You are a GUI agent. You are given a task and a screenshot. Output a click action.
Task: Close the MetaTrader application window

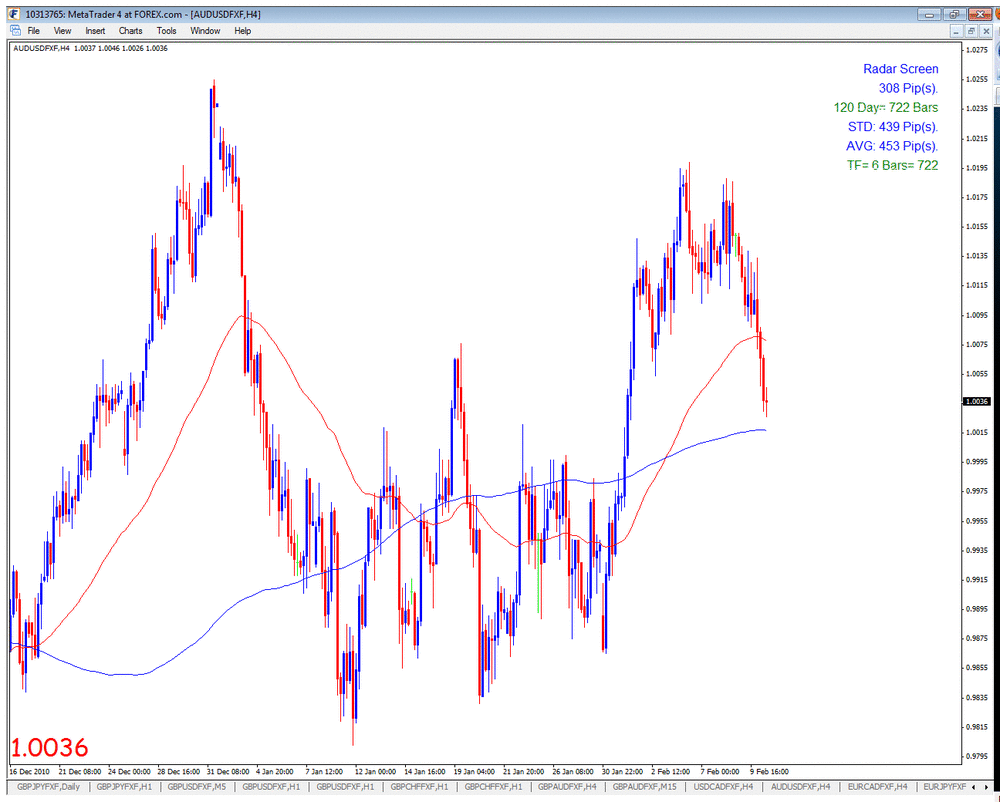980,13
